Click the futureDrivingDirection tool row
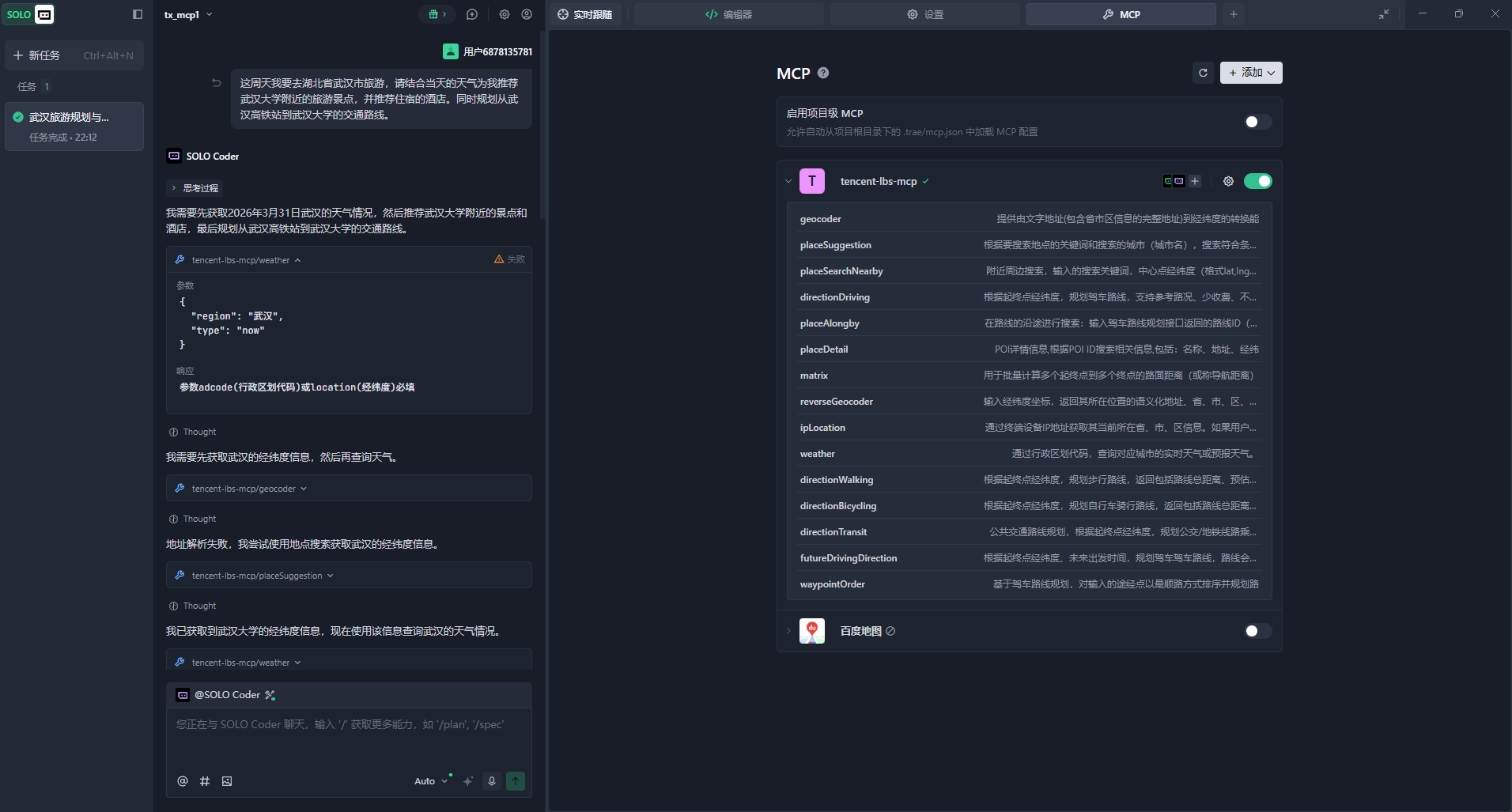 (x=1029, y=558)
